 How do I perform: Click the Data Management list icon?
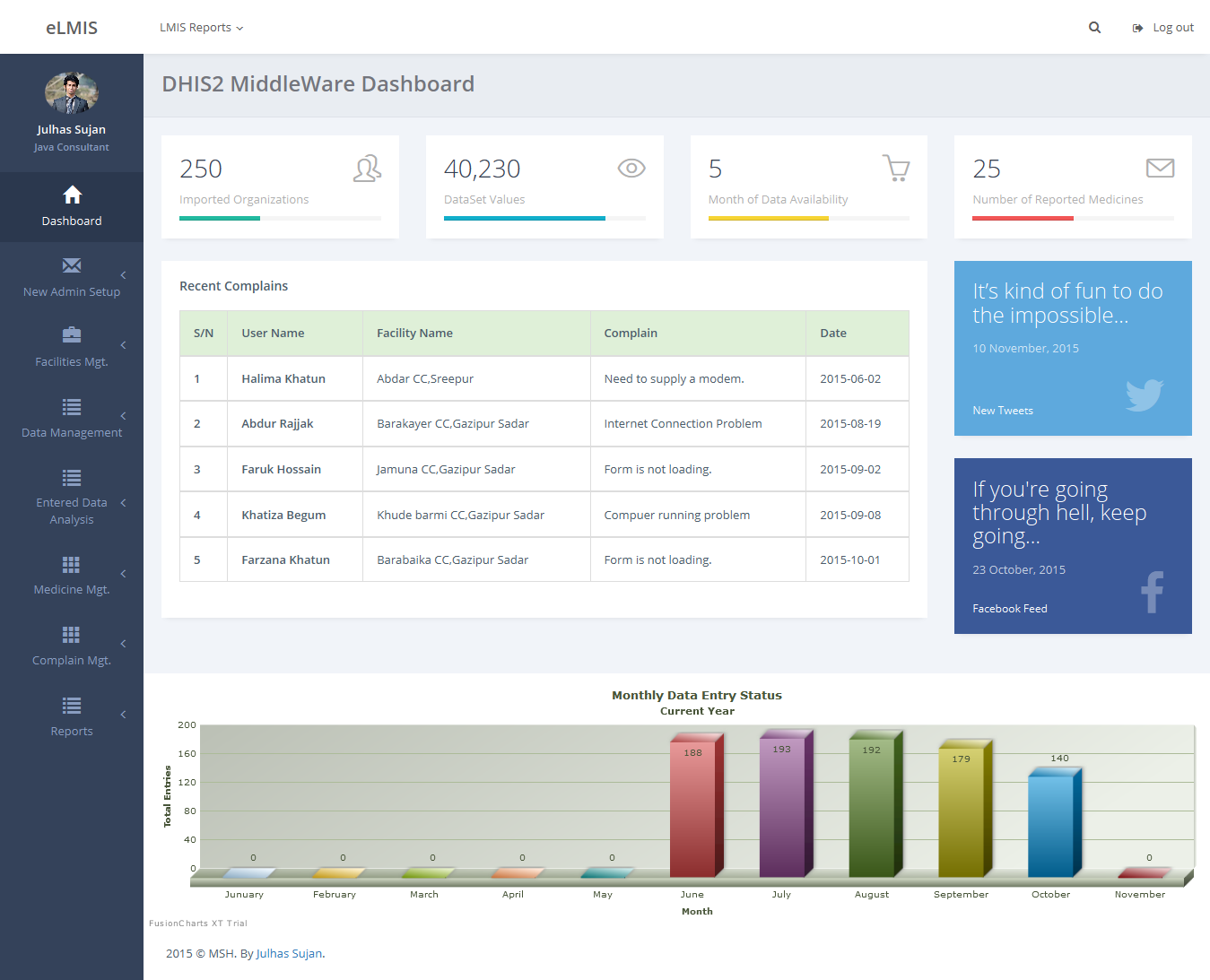click(72, 407)
